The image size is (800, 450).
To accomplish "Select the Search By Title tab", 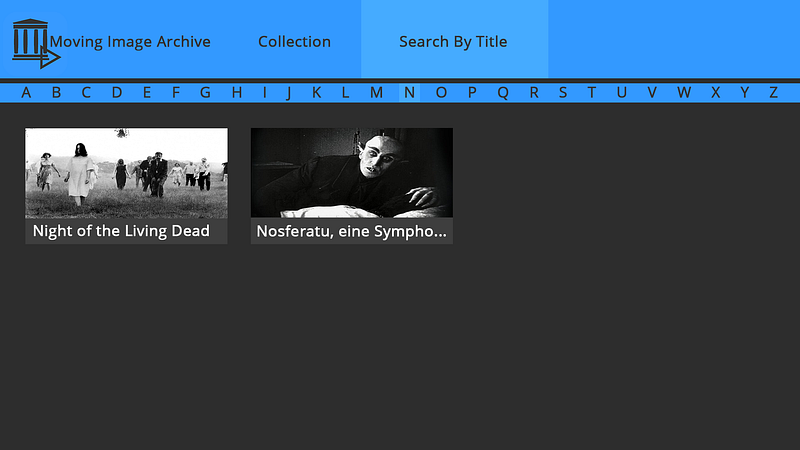I will coord(453,41).
